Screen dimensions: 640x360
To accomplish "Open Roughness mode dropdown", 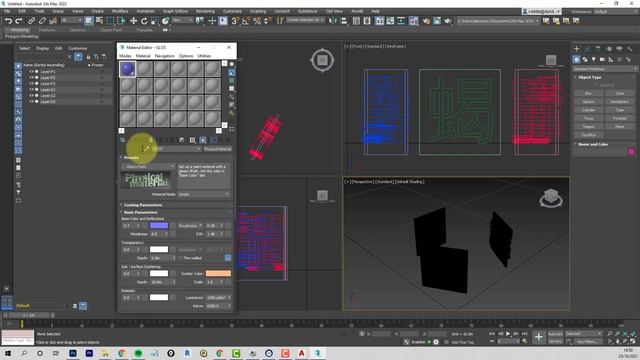I will click(190, 225).
